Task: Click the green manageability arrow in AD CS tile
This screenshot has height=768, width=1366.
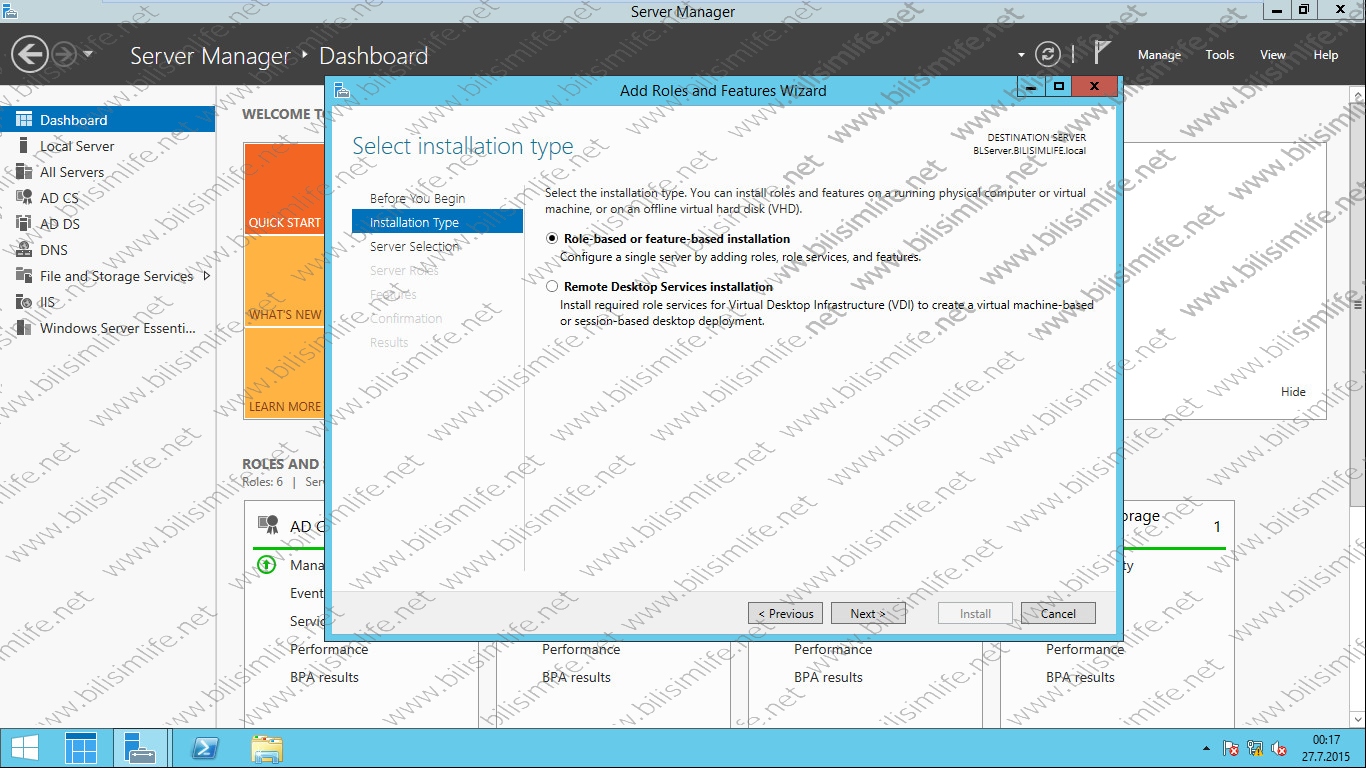Action: click(x=266, y=565)
